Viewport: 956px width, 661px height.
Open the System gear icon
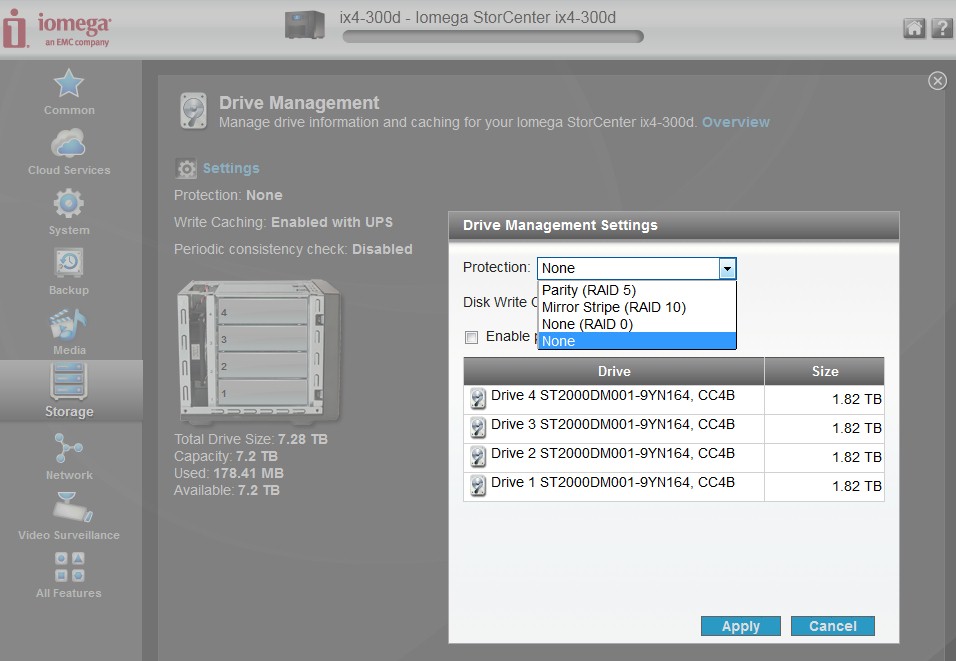pyautogui.click(x=68, y=203)
